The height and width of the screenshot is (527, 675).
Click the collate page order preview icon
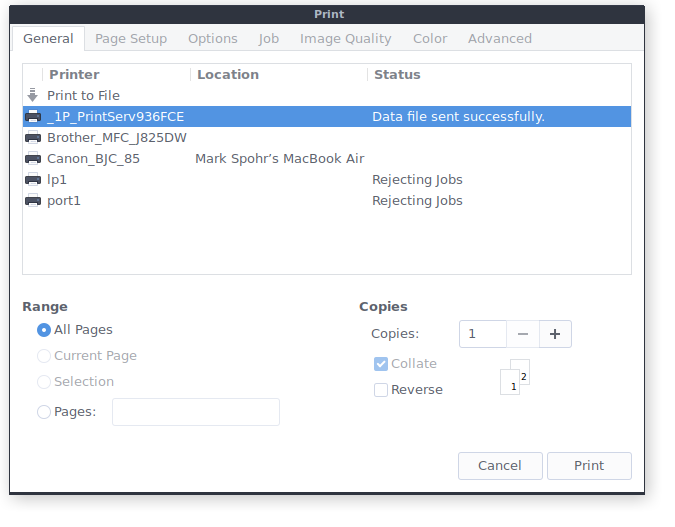(x=514, y=377)
